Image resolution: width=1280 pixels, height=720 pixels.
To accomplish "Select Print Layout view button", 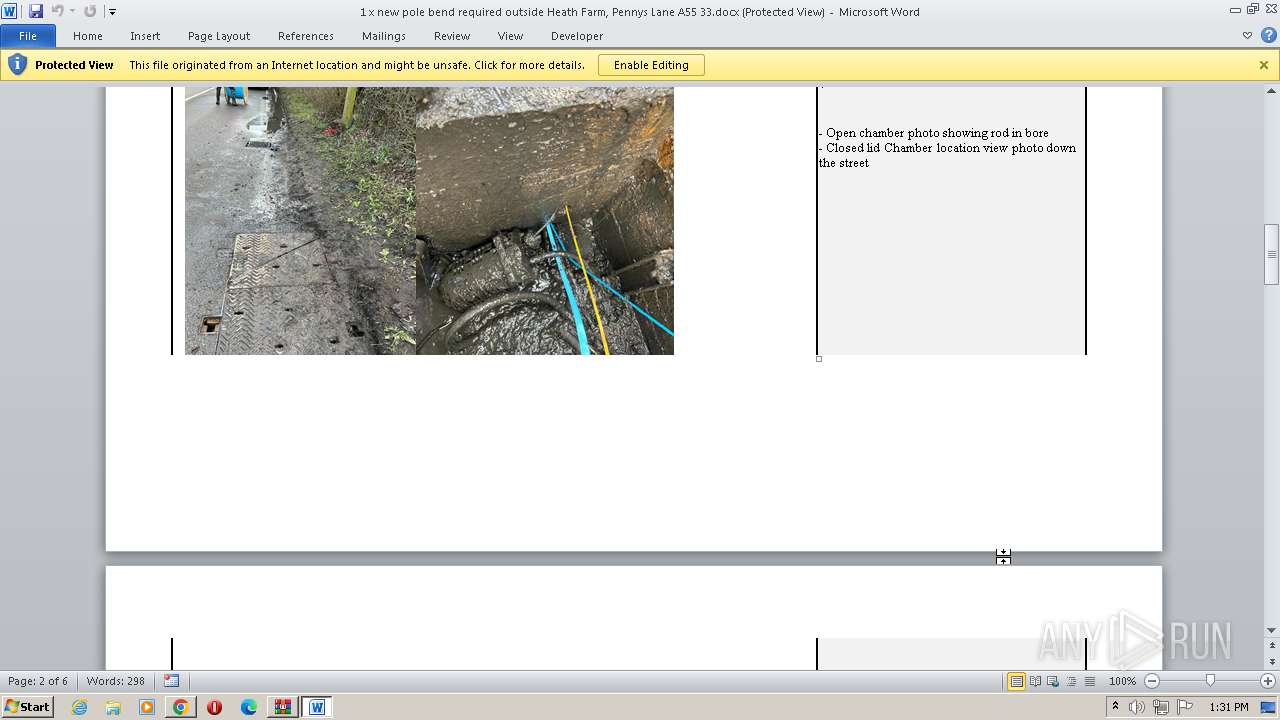I will [1016, 681].
